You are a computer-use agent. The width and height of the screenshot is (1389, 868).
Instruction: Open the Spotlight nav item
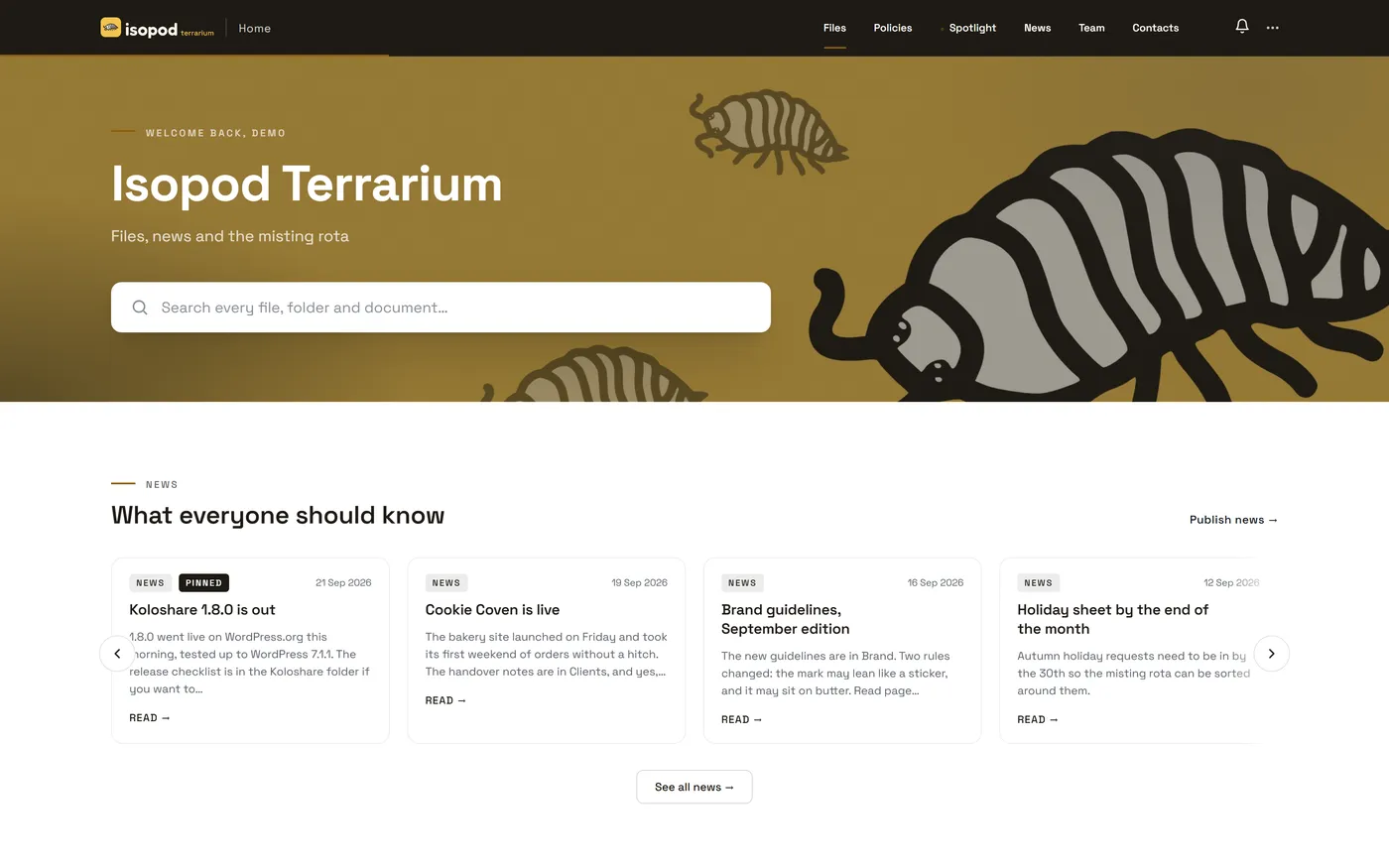point(972,28)
